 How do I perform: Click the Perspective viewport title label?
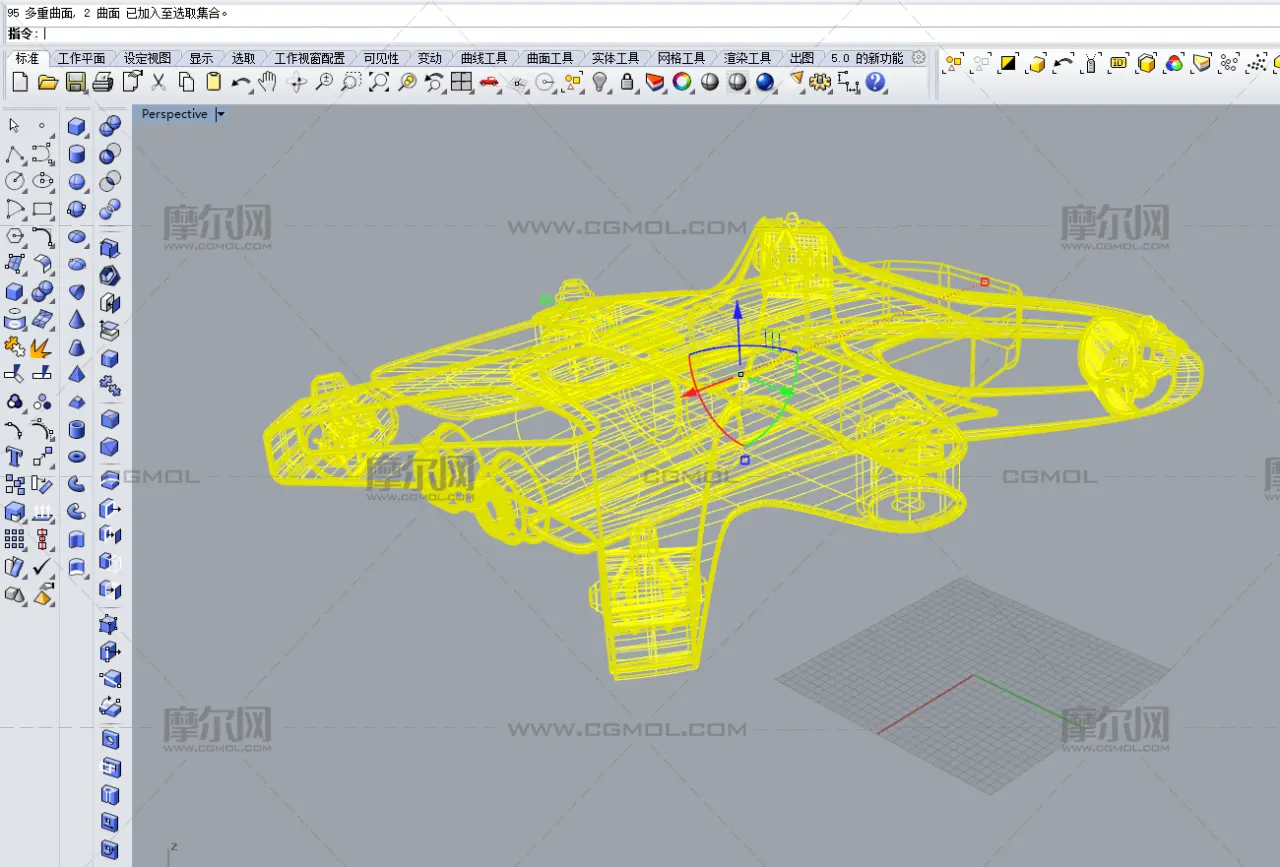(174, 114)
